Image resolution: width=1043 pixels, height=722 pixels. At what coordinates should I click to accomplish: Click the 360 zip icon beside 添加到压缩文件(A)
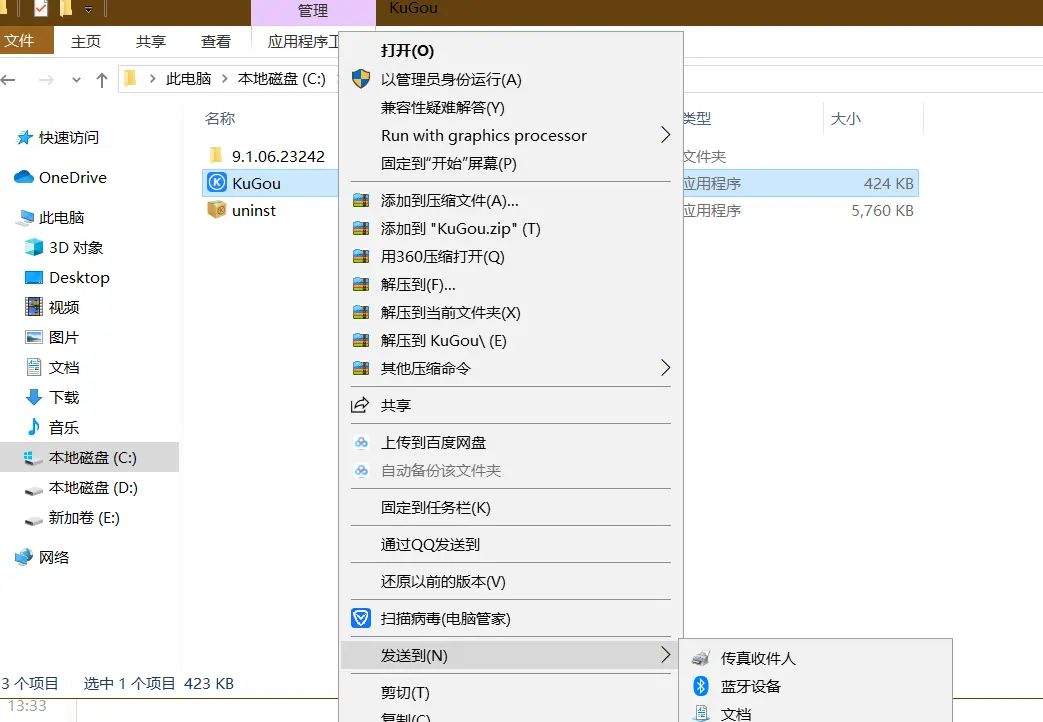361,200
